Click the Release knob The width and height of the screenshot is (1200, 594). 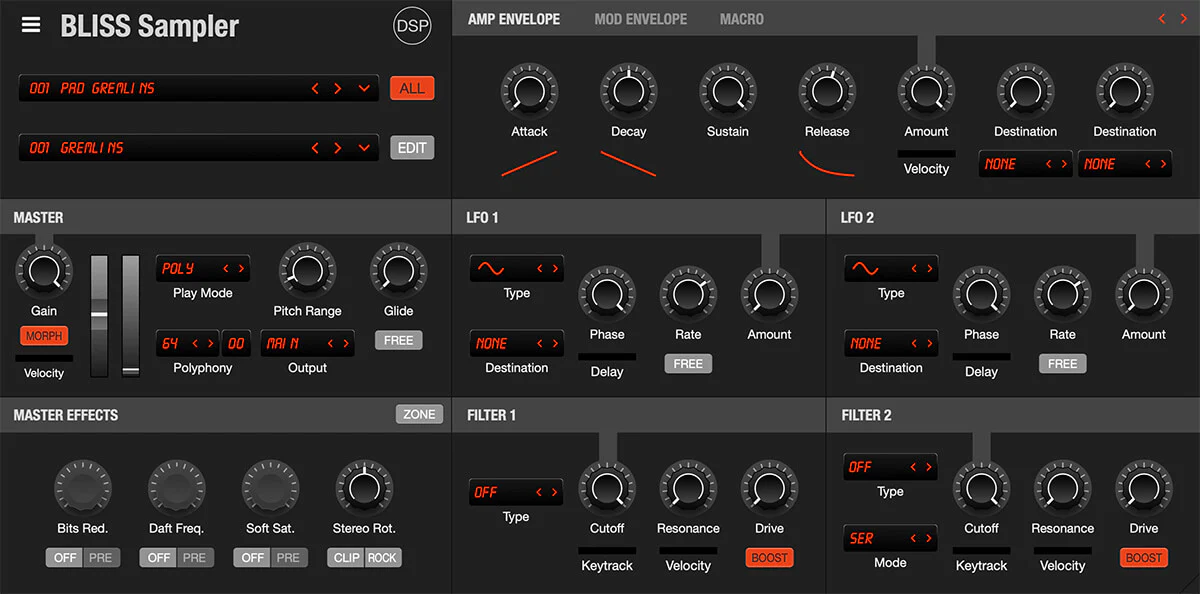(x=827, y=91)
